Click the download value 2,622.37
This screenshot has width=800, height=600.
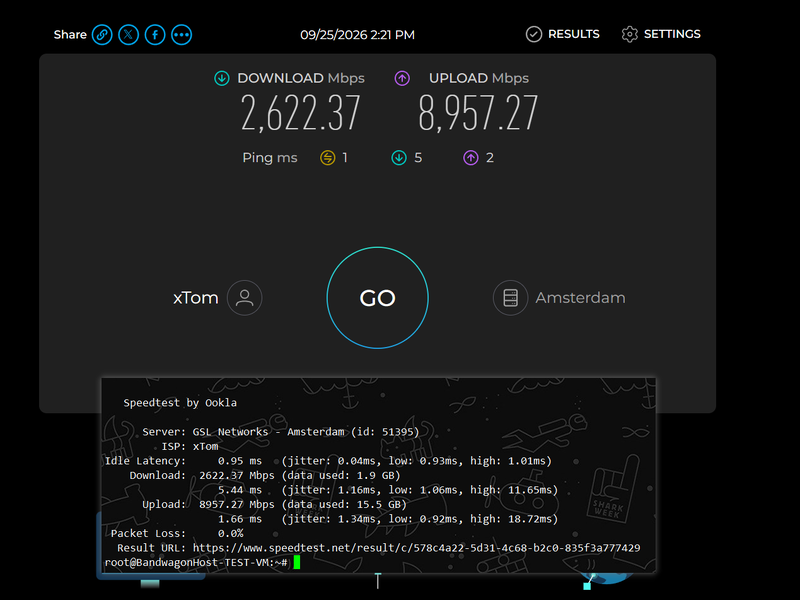click(301, 113)
